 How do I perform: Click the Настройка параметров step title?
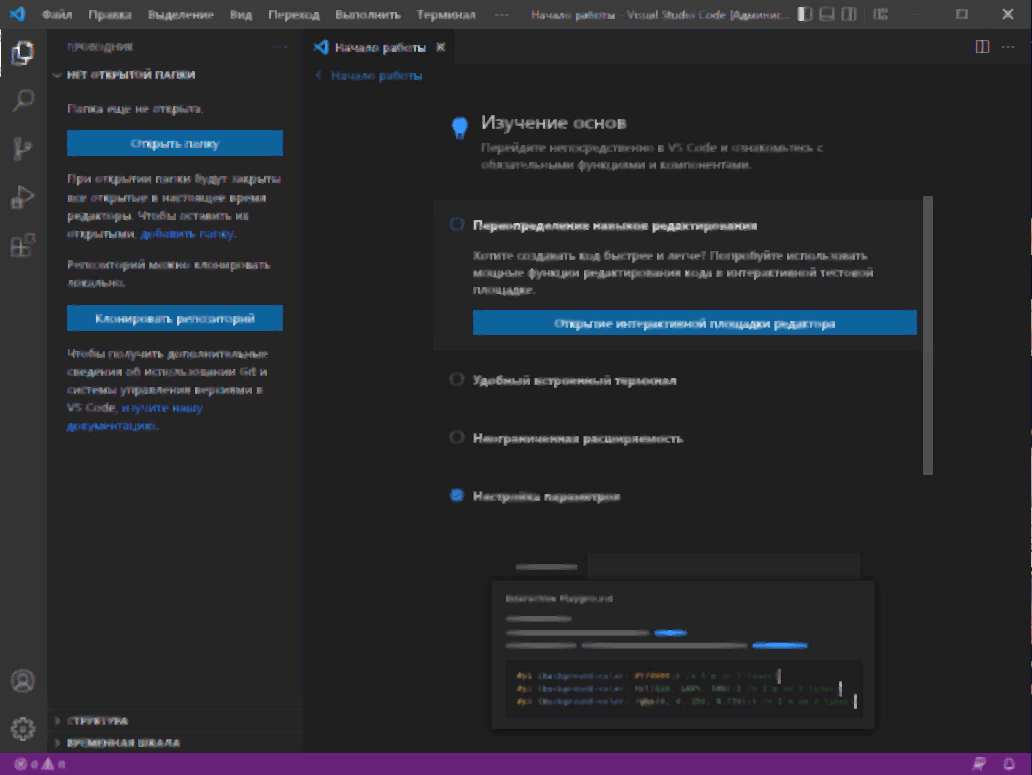coord(546,496)
